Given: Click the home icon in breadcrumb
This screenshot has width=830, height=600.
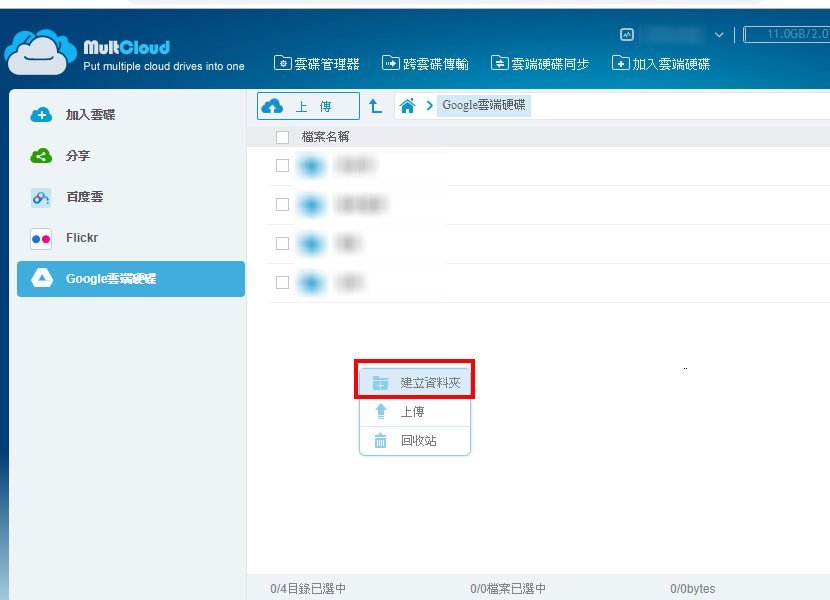Looking at the screenshot, I should click(407, 106).
